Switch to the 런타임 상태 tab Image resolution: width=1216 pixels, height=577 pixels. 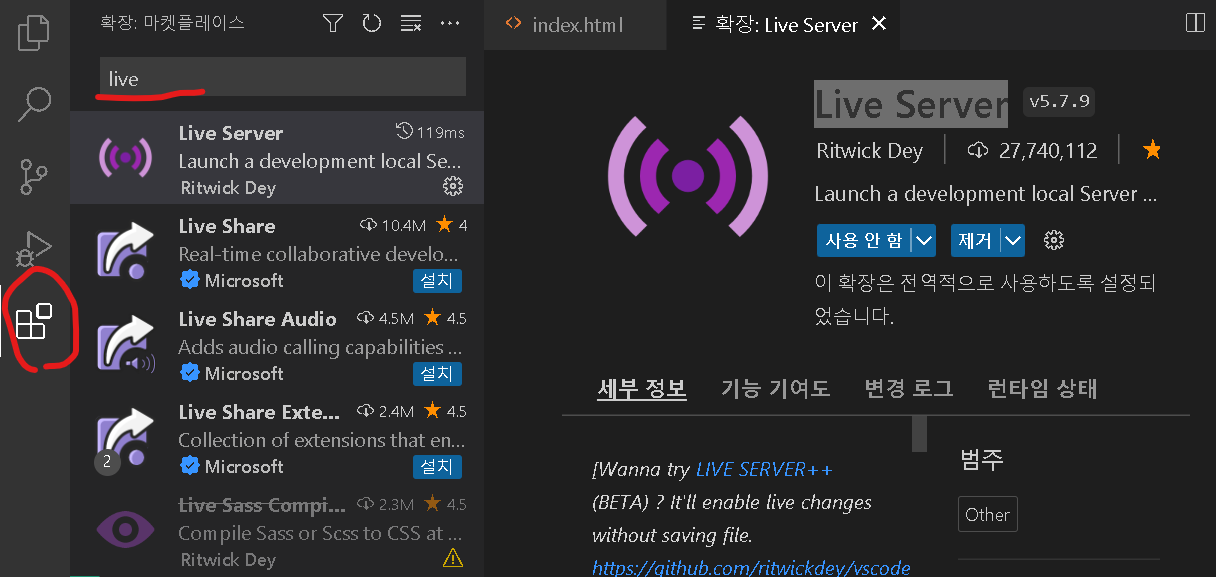[x=1042, y=388]
